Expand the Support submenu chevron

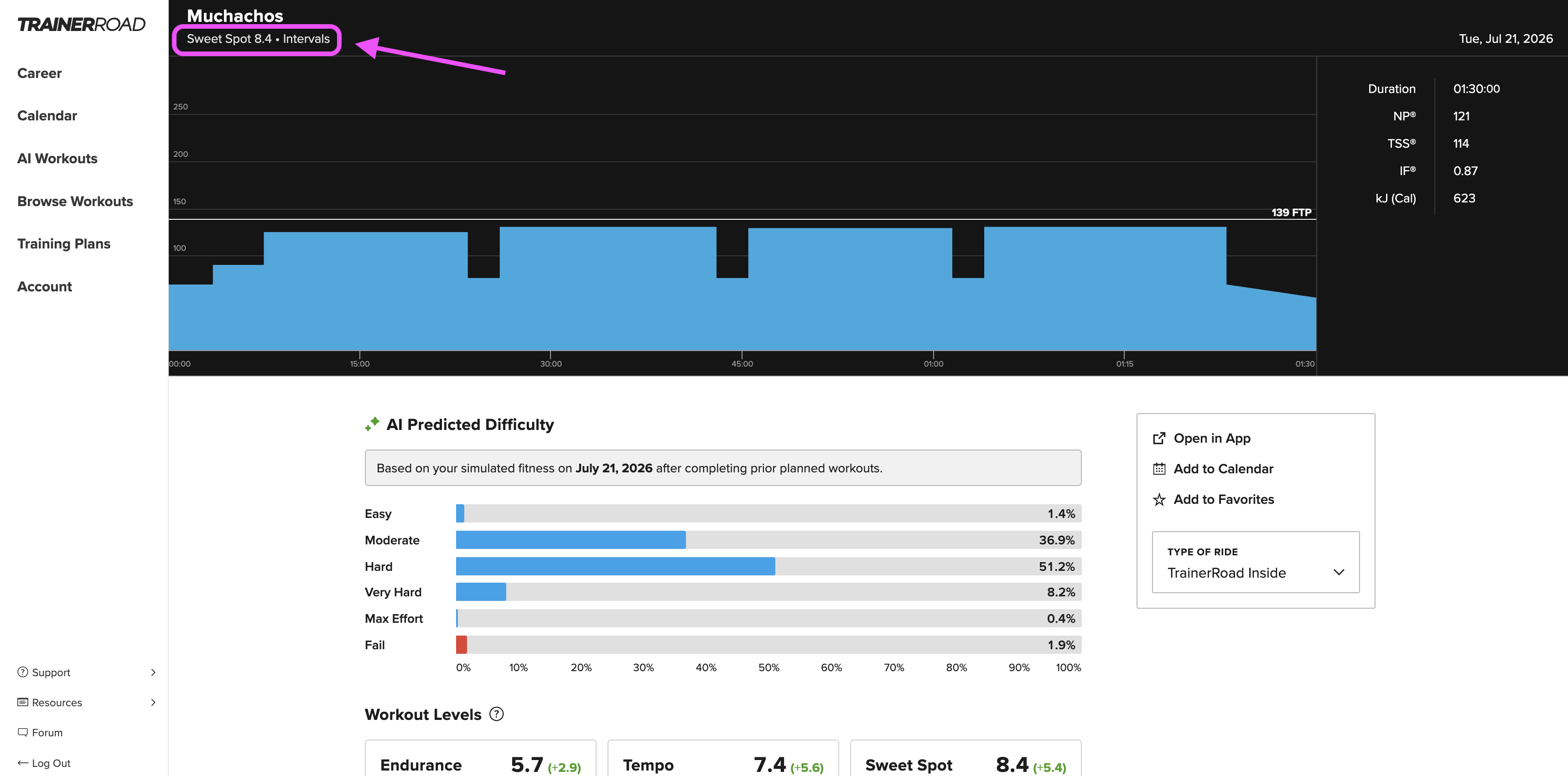(x=153, y=672)
